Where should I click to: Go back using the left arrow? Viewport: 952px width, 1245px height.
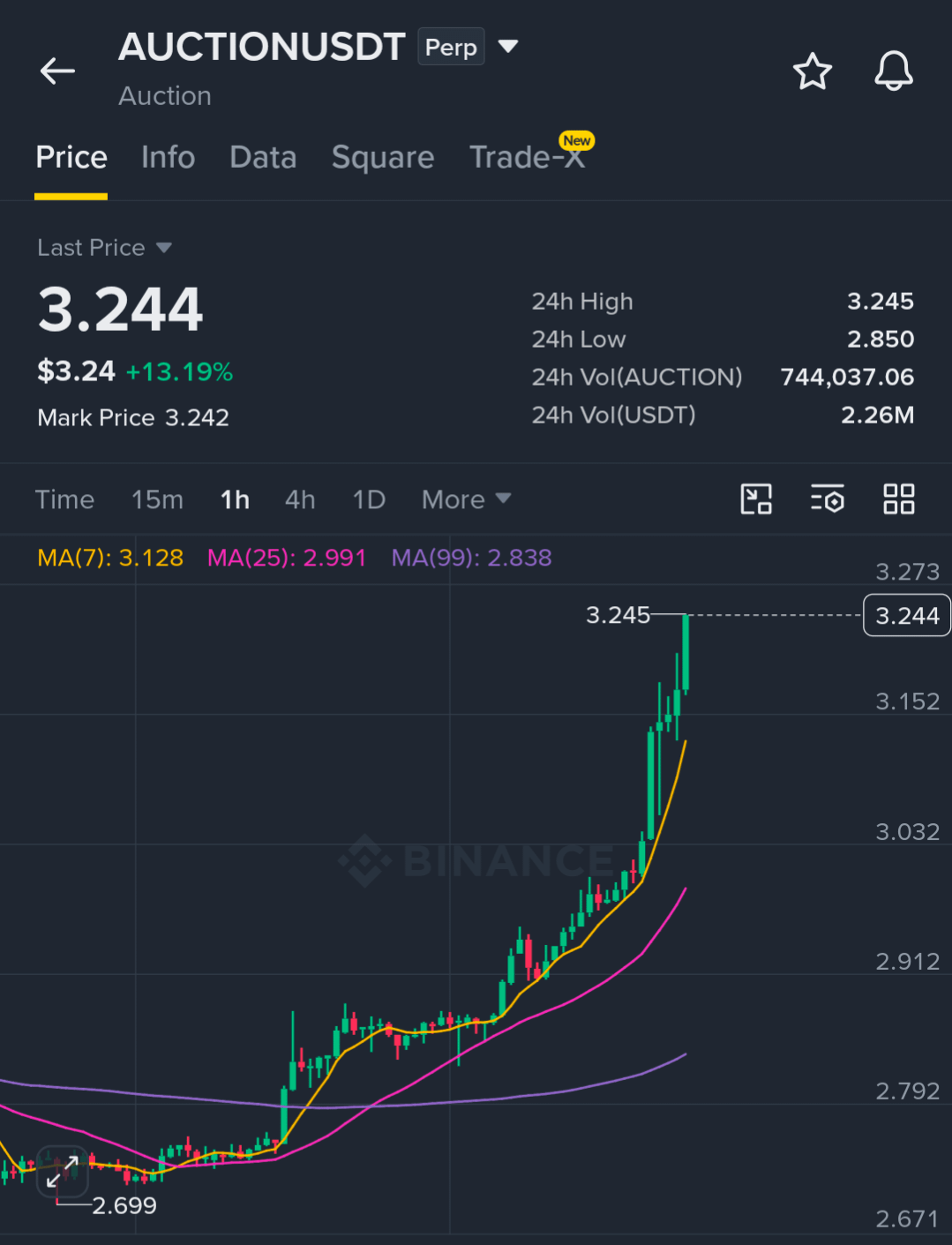pos(57,71)
